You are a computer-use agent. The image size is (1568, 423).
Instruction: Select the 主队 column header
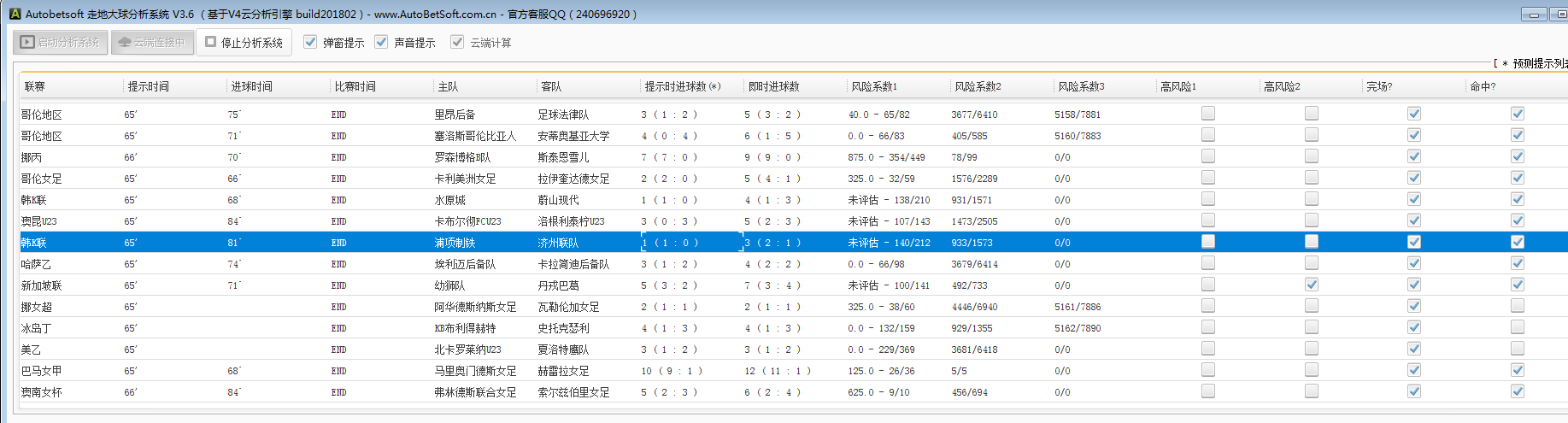click(448, 86)
